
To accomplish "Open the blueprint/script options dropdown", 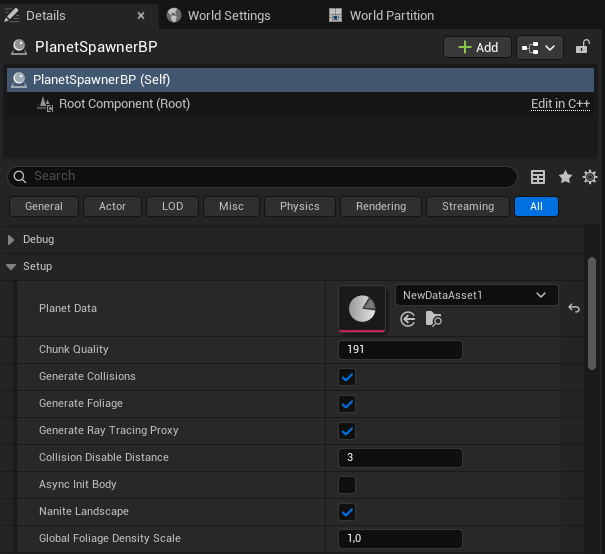I will coord(539,48).
